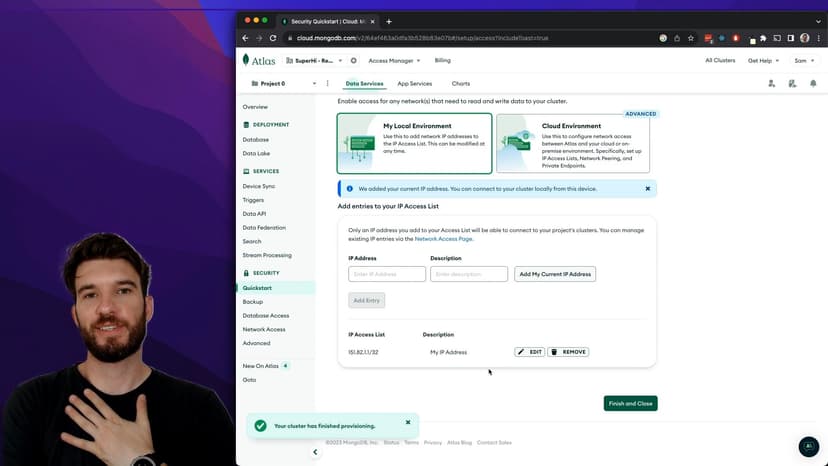
Task: Expand the Get Help menu
Action: tap(764, 60)
